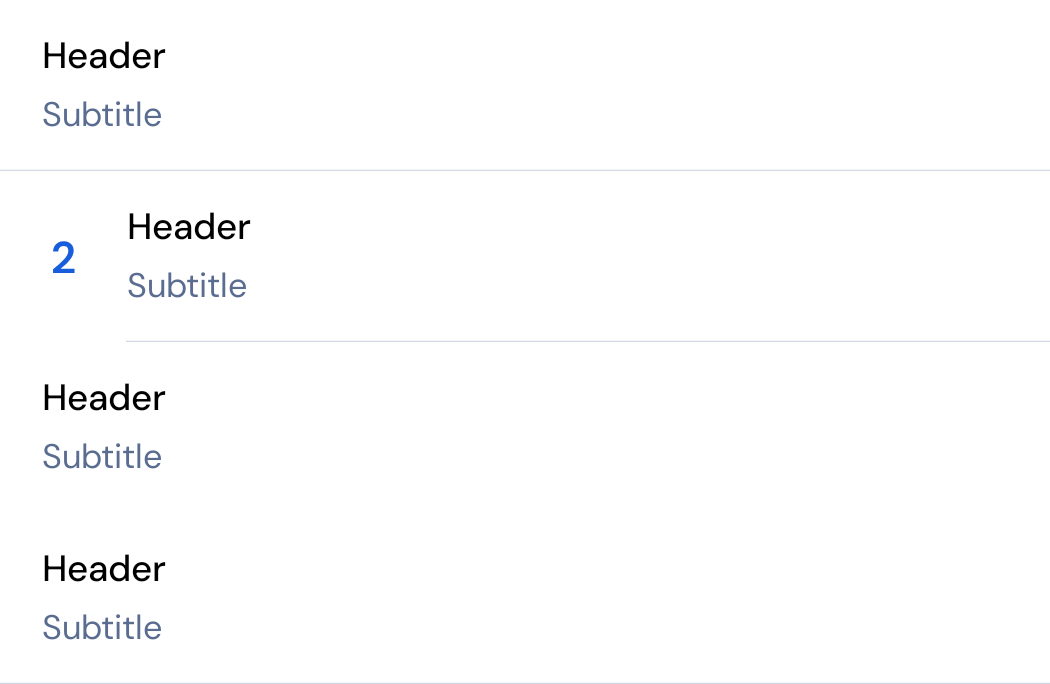The image size is (1050, 684).
Task: Click the Subtitle in the last list item
Action: [102, 628]
